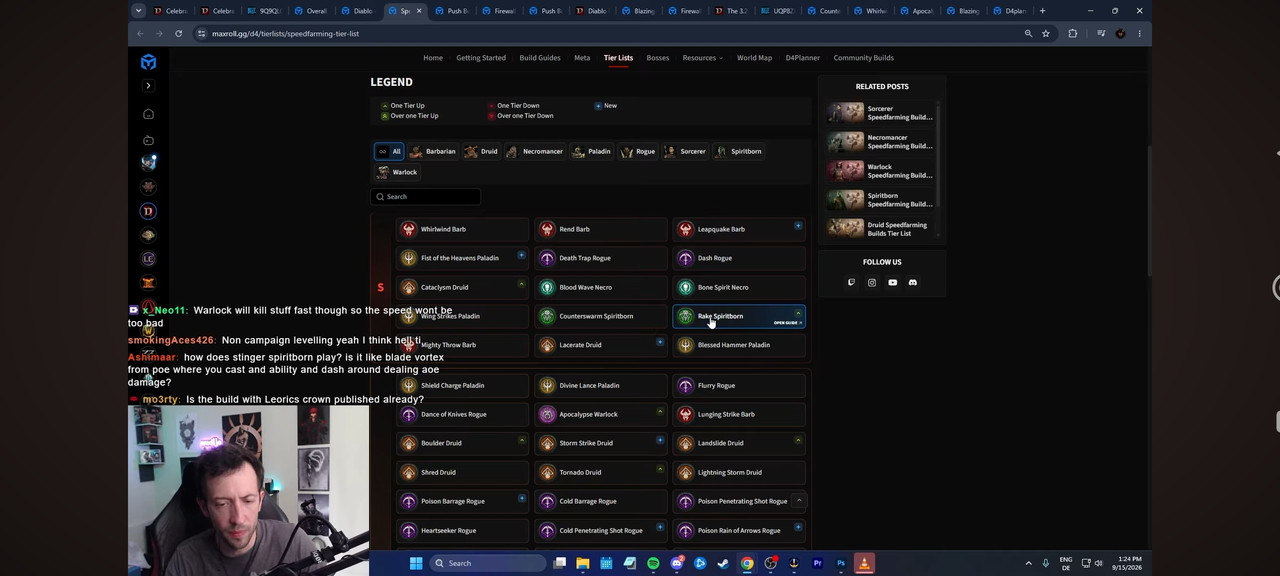Open the Leapquake Barb build

[x=739, y=229]
